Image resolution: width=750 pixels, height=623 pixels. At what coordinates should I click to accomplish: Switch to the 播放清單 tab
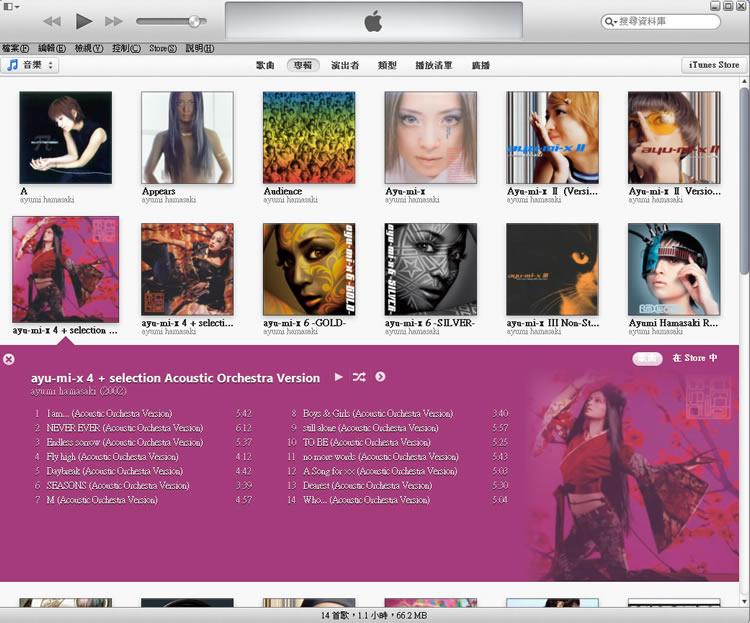pyautogui.click(x=434, y=65)
